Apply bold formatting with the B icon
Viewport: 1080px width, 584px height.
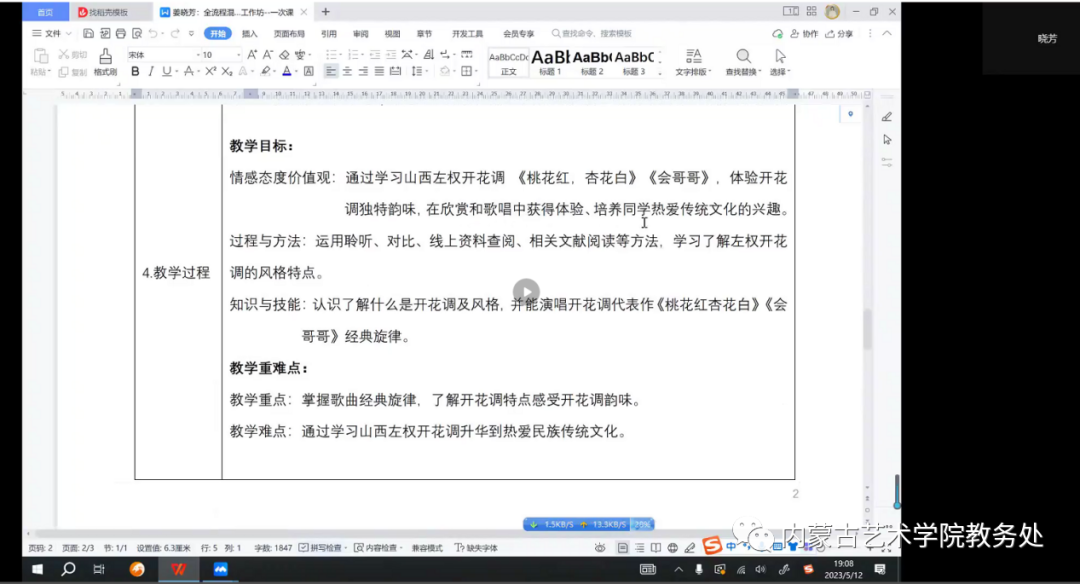coord(135,70)
